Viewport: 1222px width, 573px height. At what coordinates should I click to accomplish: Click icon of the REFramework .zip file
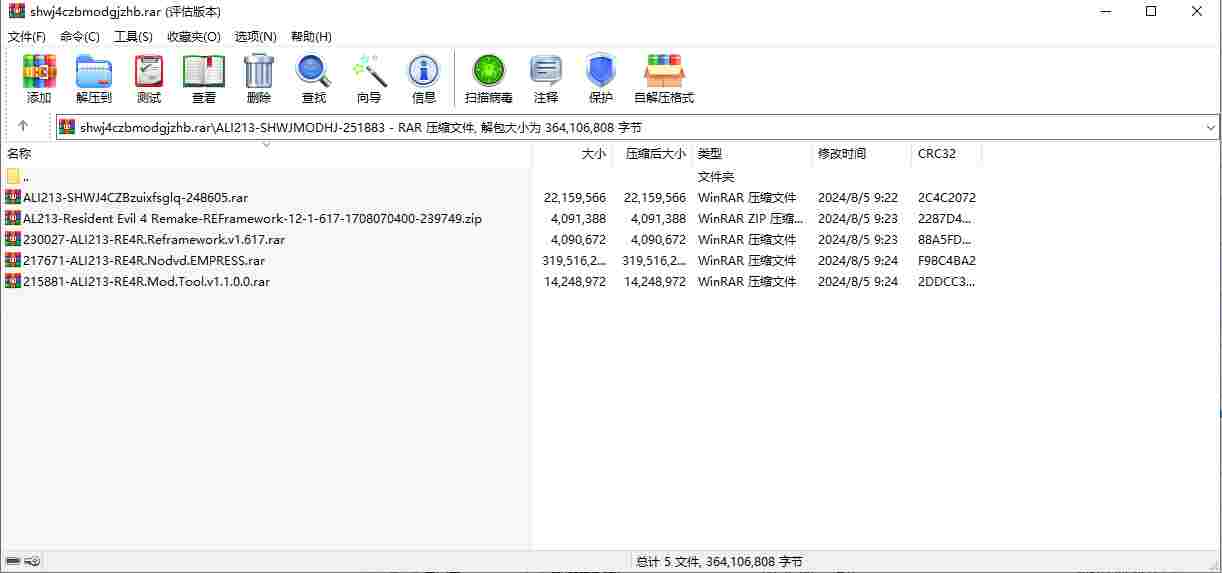click(x=13, y=218)
